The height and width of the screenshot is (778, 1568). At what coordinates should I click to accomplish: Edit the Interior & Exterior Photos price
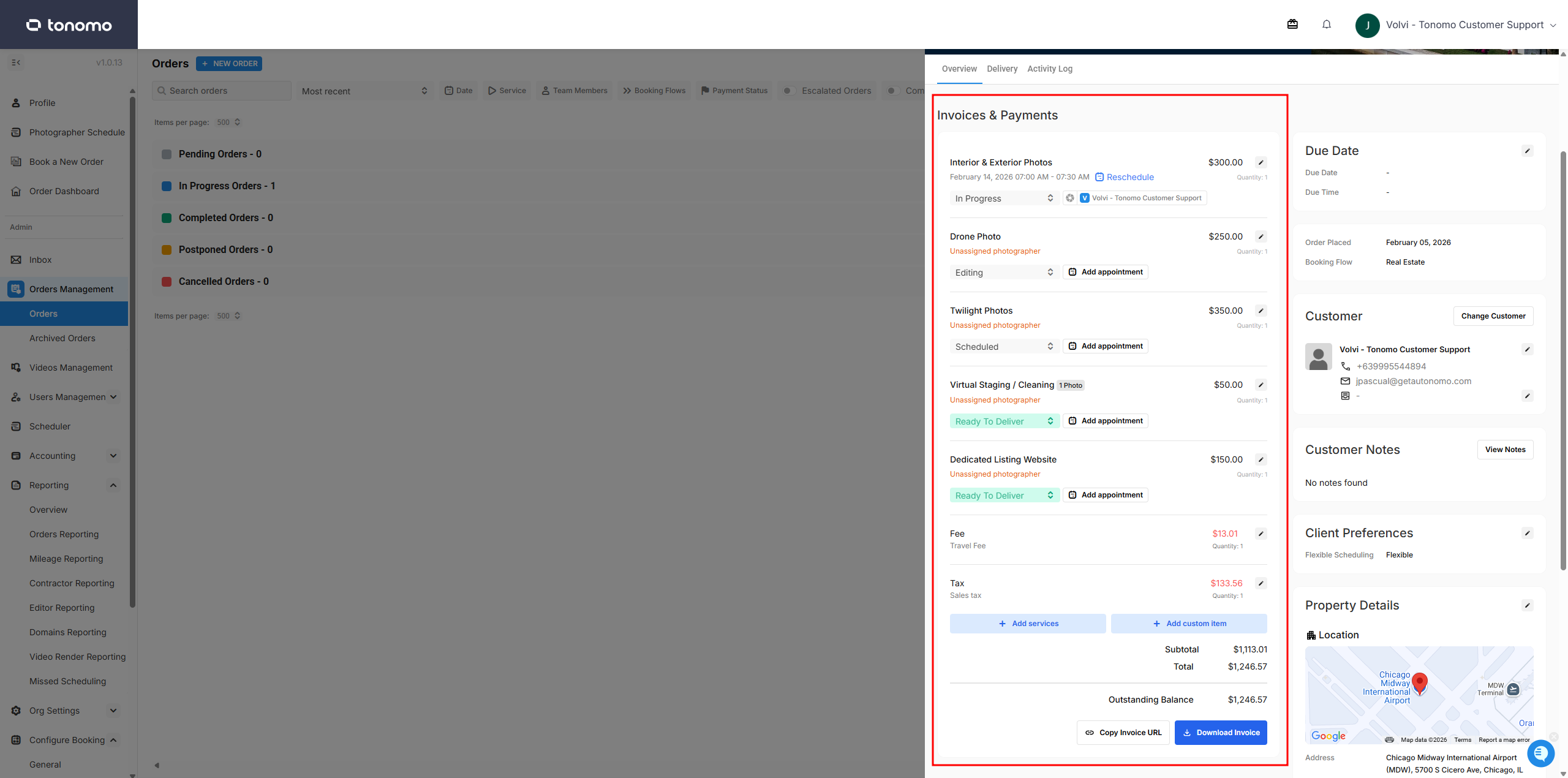point(1261,162)
